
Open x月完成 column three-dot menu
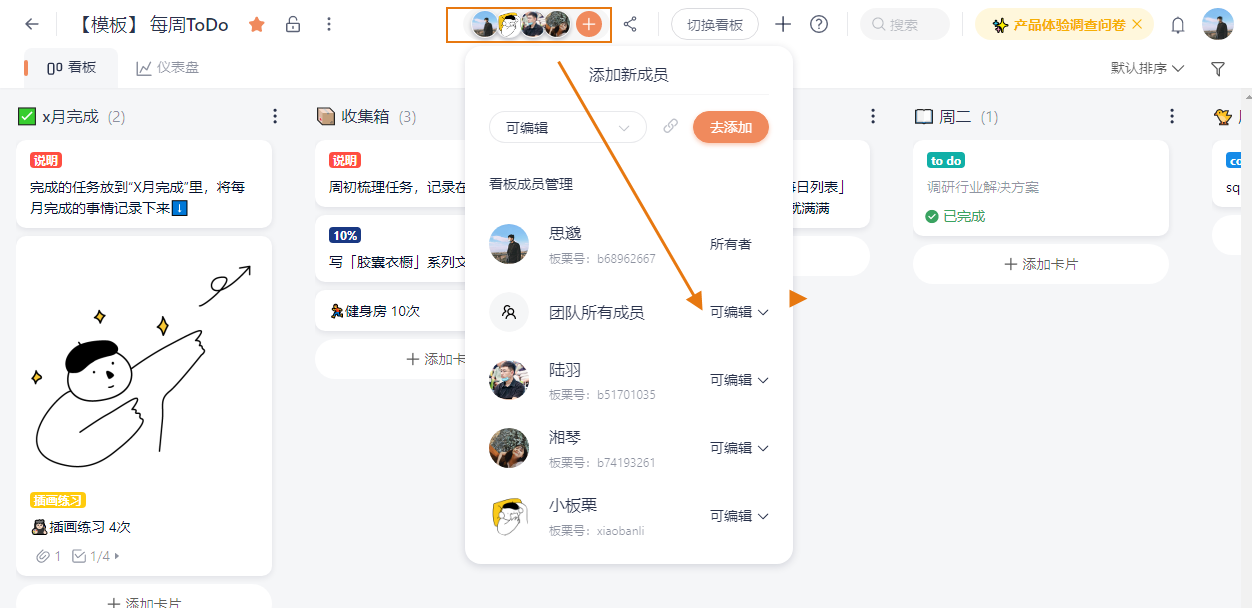pyautogui.click(x=276, y=117)
